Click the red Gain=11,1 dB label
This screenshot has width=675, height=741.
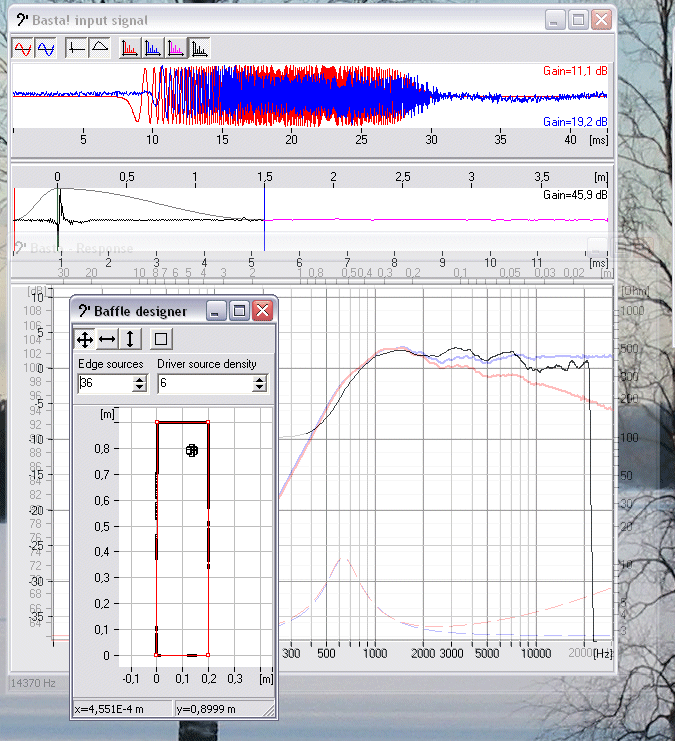(575, 71)
